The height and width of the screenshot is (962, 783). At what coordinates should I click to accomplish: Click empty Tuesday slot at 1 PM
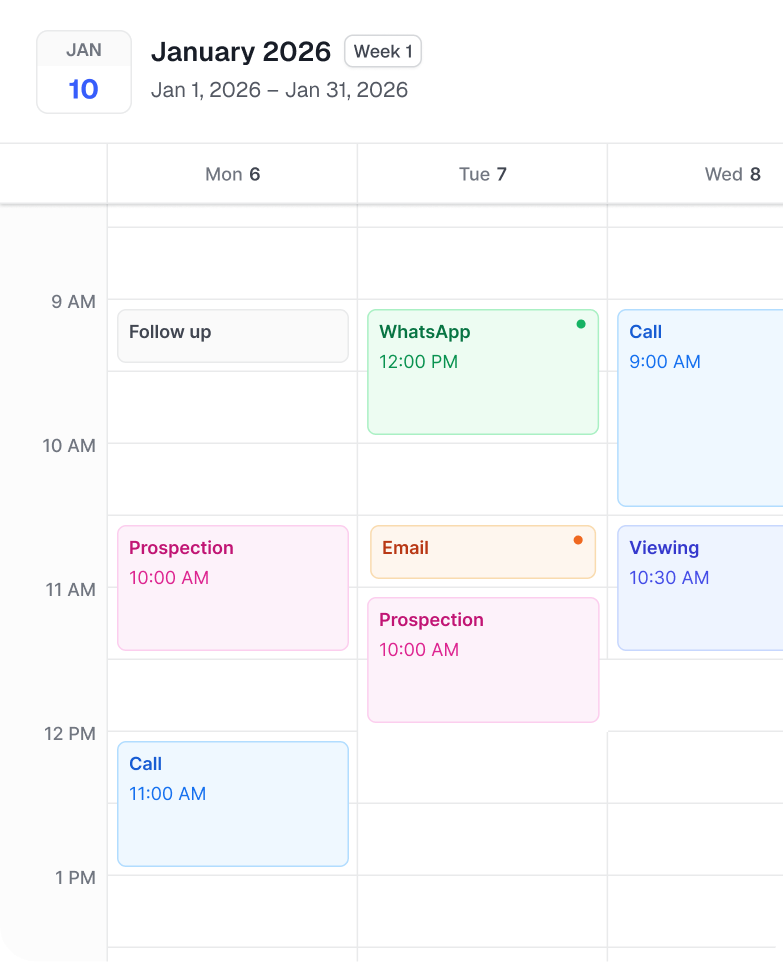[x=482, y=910]
